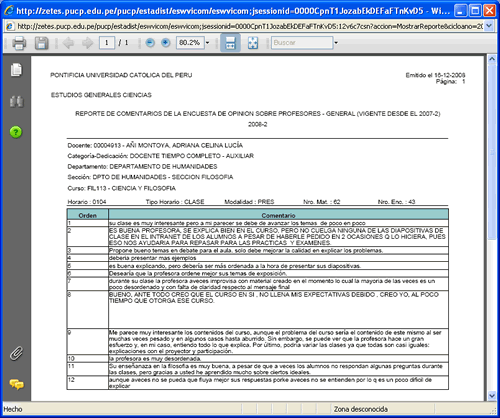Open the zoom percentage dropdown arrow

click(208, 43)
